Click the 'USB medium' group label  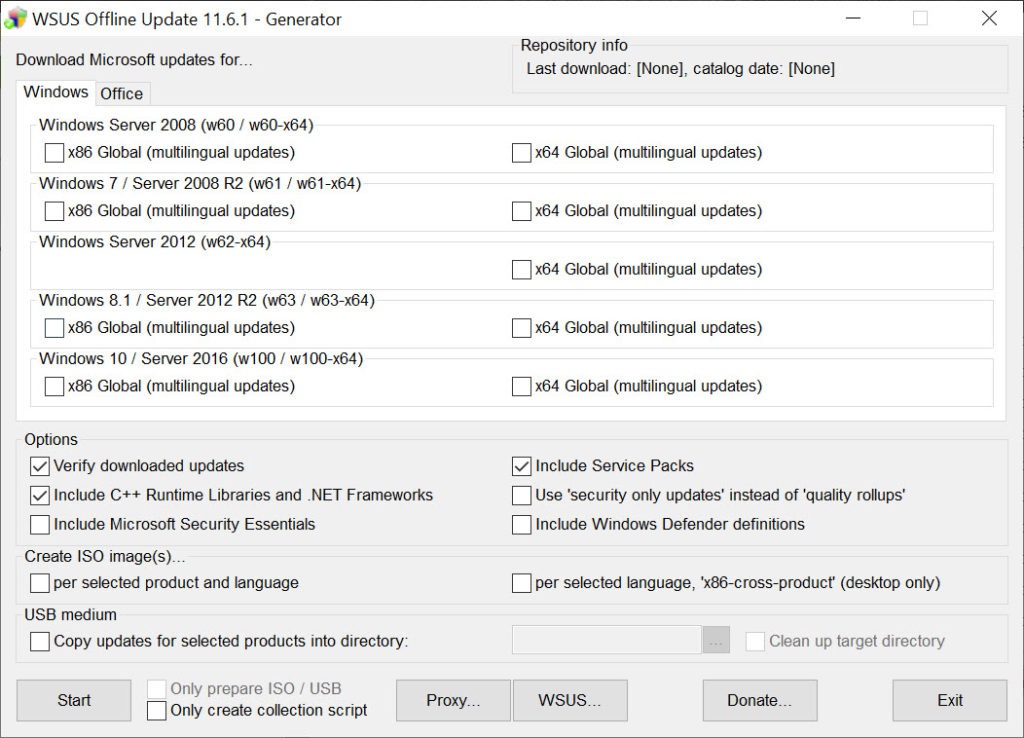point(71,615)
